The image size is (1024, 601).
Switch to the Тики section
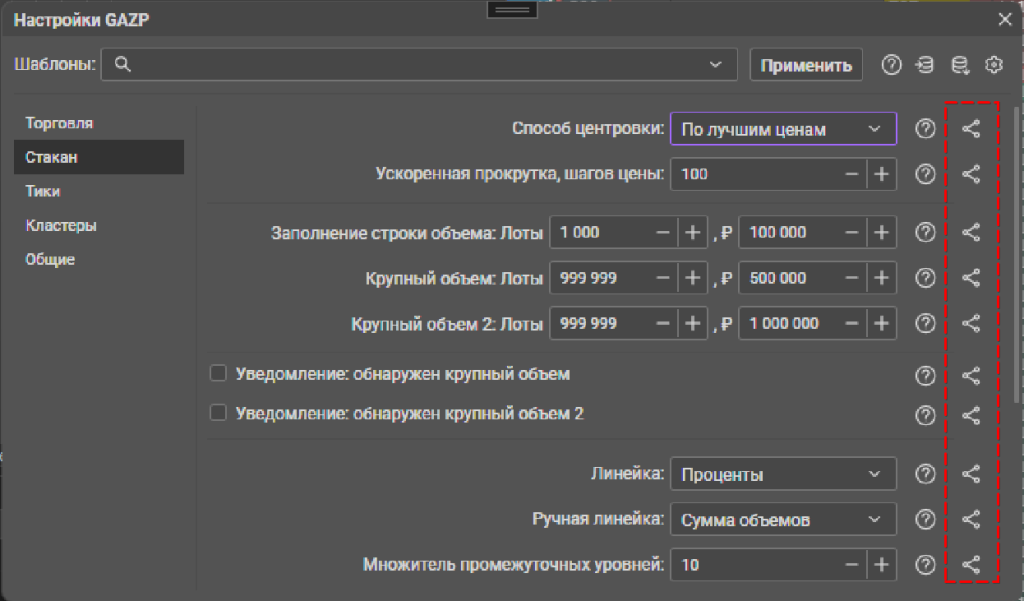tap(99, 191)
